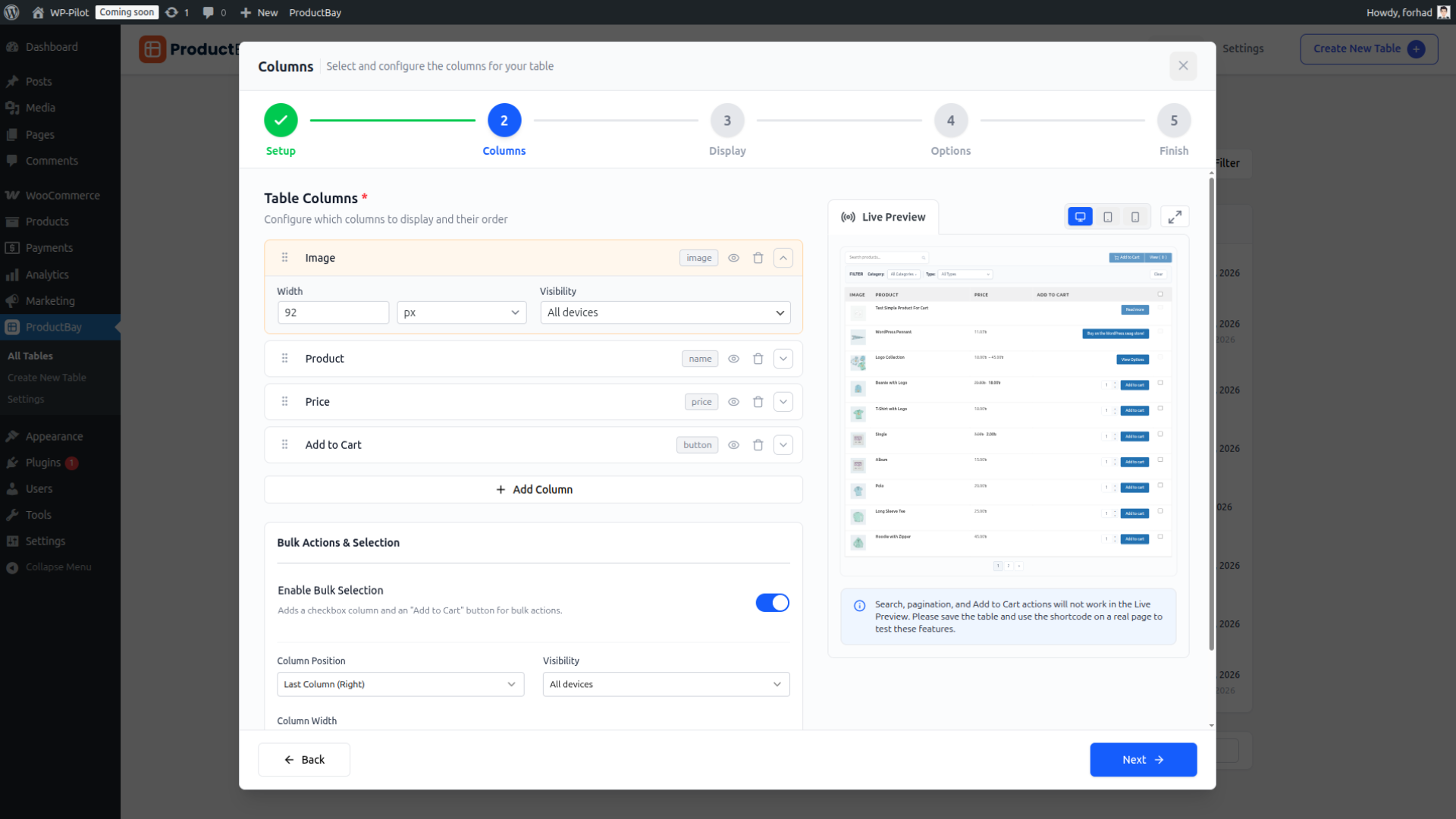Screen dimensions: 1456x819
Task: Click the comments bubble in admin bar
Action: [208, 12]
